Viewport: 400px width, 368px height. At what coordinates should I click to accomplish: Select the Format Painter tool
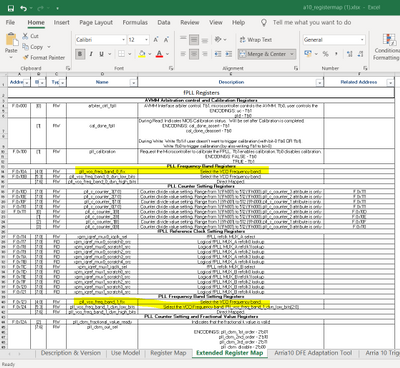click(44, 58)
